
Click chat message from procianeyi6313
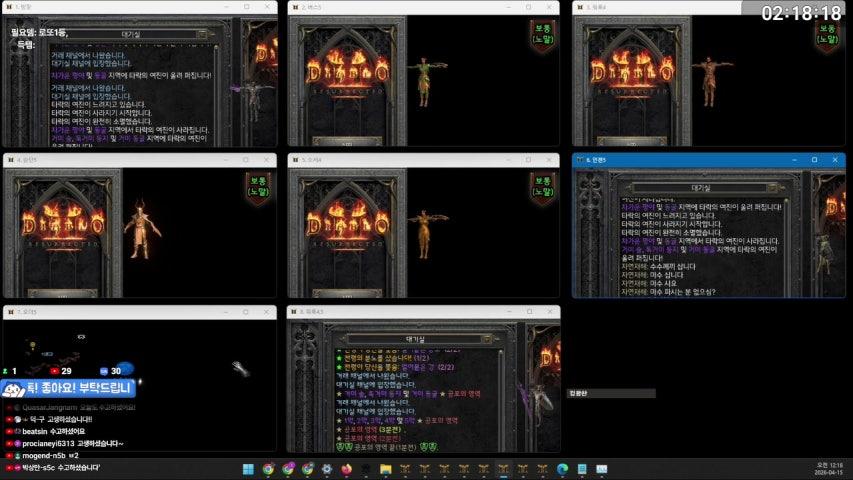tap(65, 444)
